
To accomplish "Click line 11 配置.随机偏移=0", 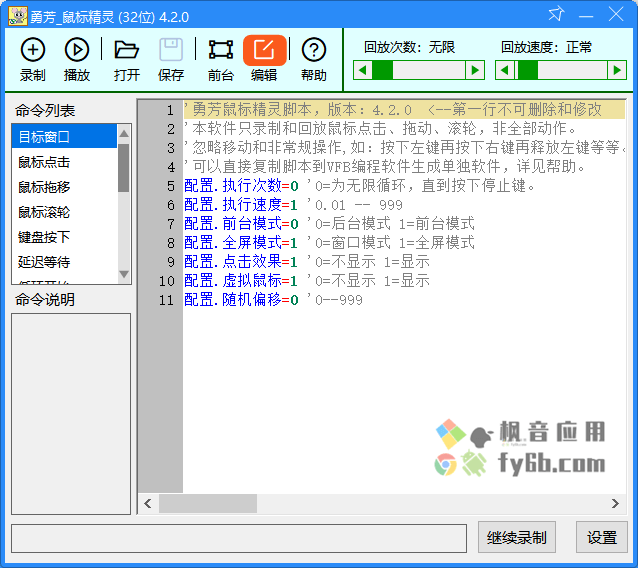I will 241,300.
